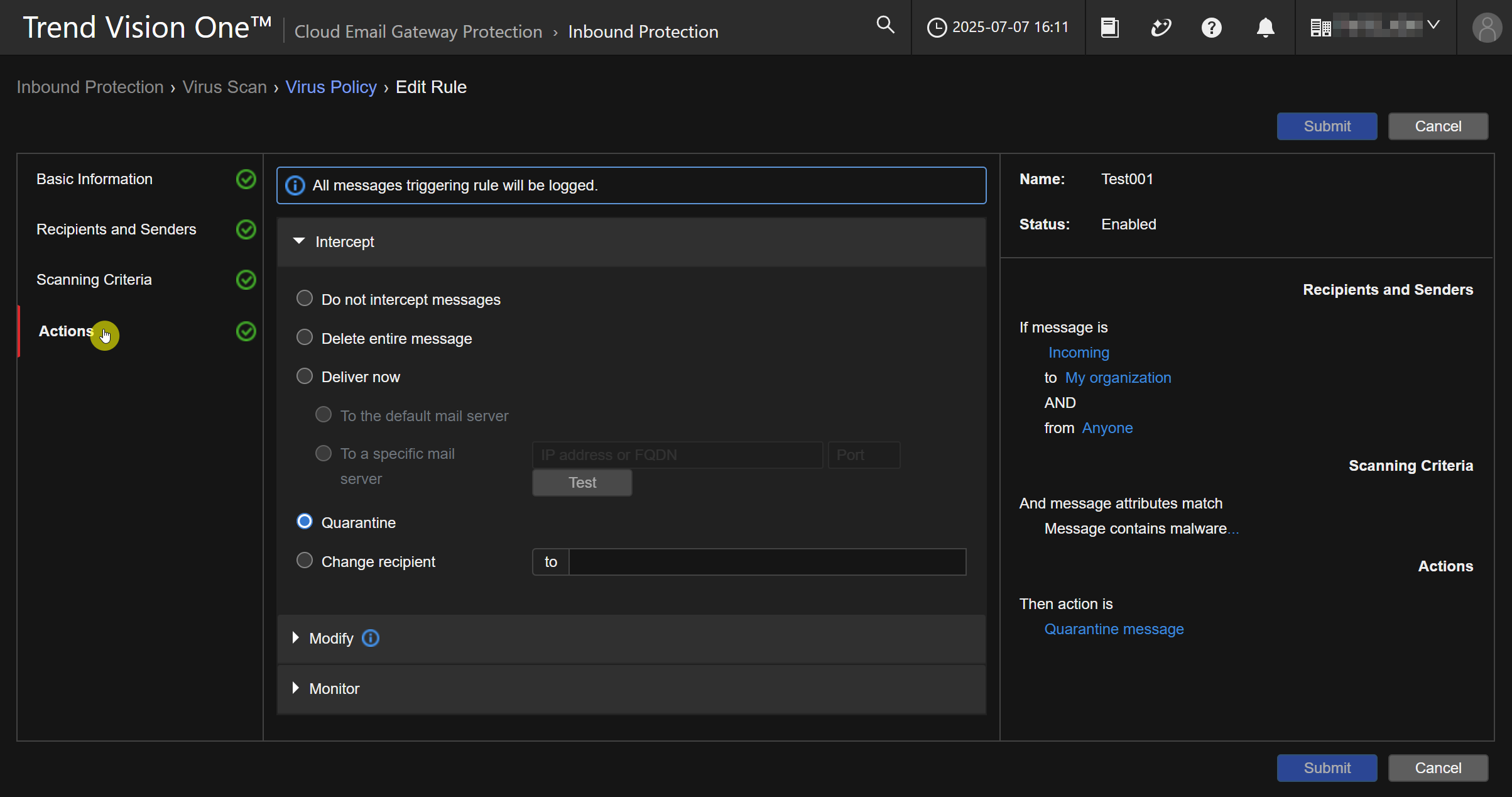Click the search magnifier icon
Image resolution: width=1512 pixels, height=797 pixels.
[885, 25]
